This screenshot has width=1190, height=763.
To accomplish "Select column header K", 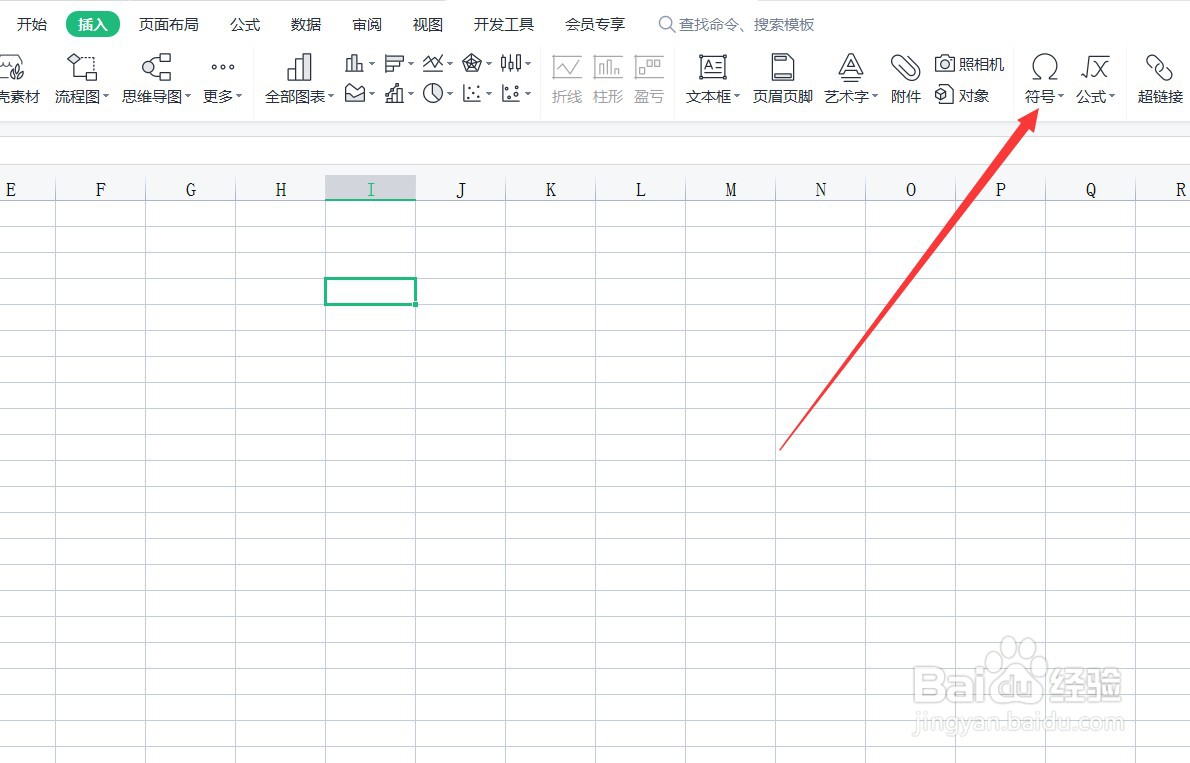I will pyautogui.click(x=550, y=188).
